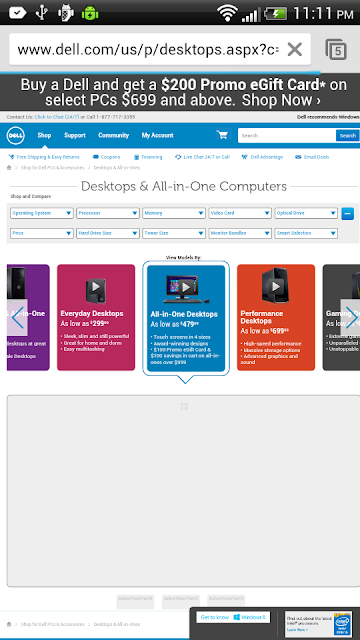
Task: Open the browser tabs counter icon
Action: (x=336, y=50)
